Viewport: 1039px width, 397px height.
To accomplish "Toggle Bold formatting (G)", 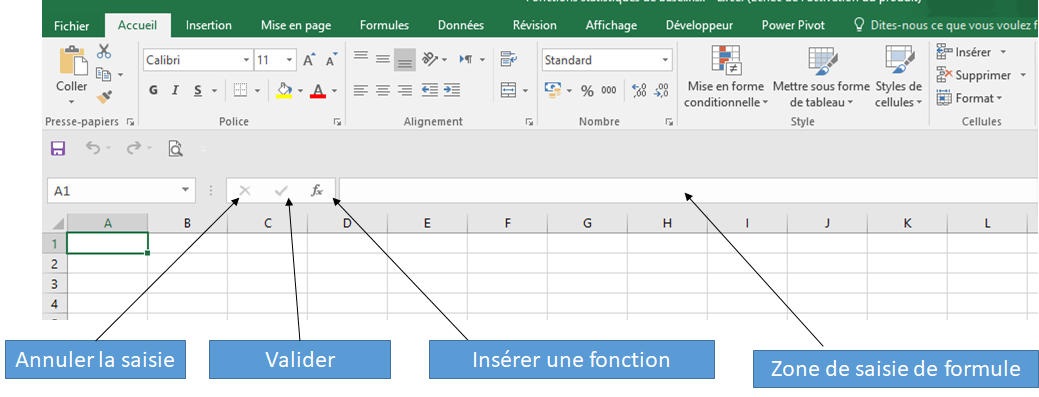I will 153,91.
